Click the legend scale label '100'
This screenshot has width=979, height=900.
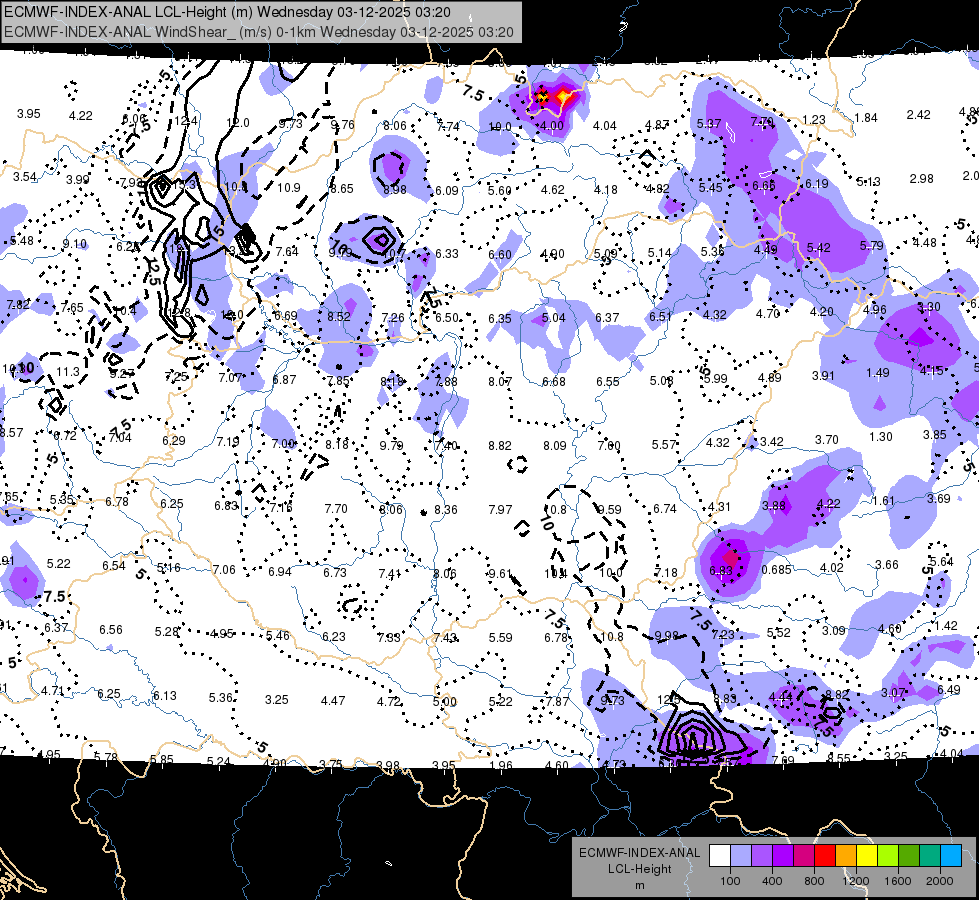[731, 881]
